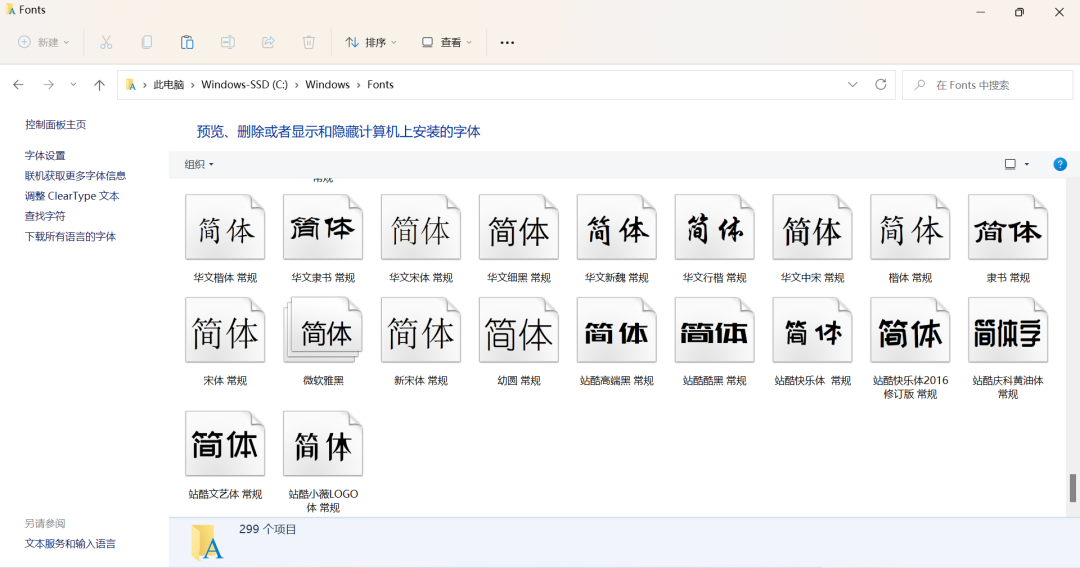Open 联机获取更多字体信息 link
This screenshot has height=568, width=1080.
pos(76,176)
